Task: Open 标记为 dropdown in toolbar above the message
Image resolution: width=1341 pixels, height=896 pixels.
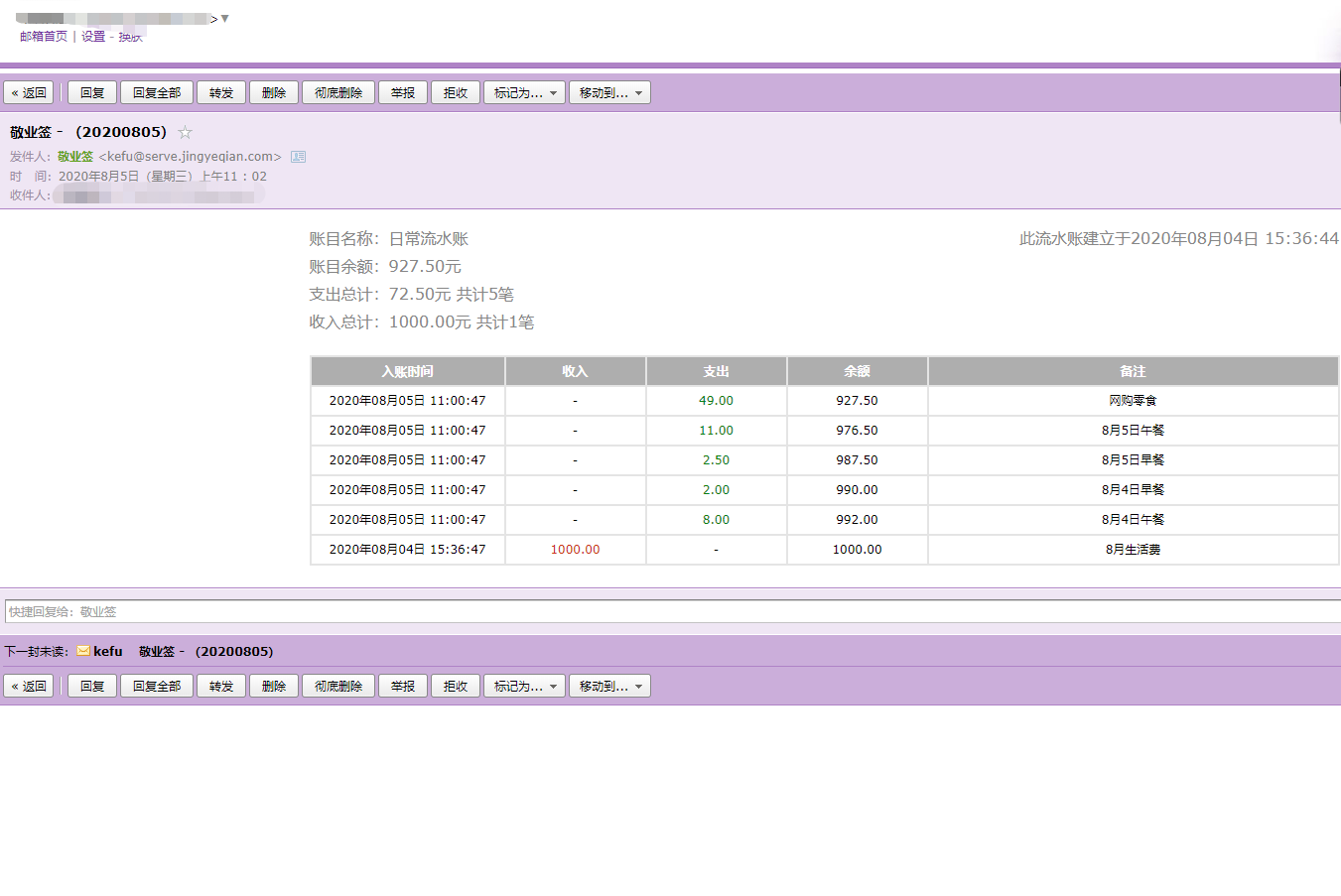Action: [524, 92]
